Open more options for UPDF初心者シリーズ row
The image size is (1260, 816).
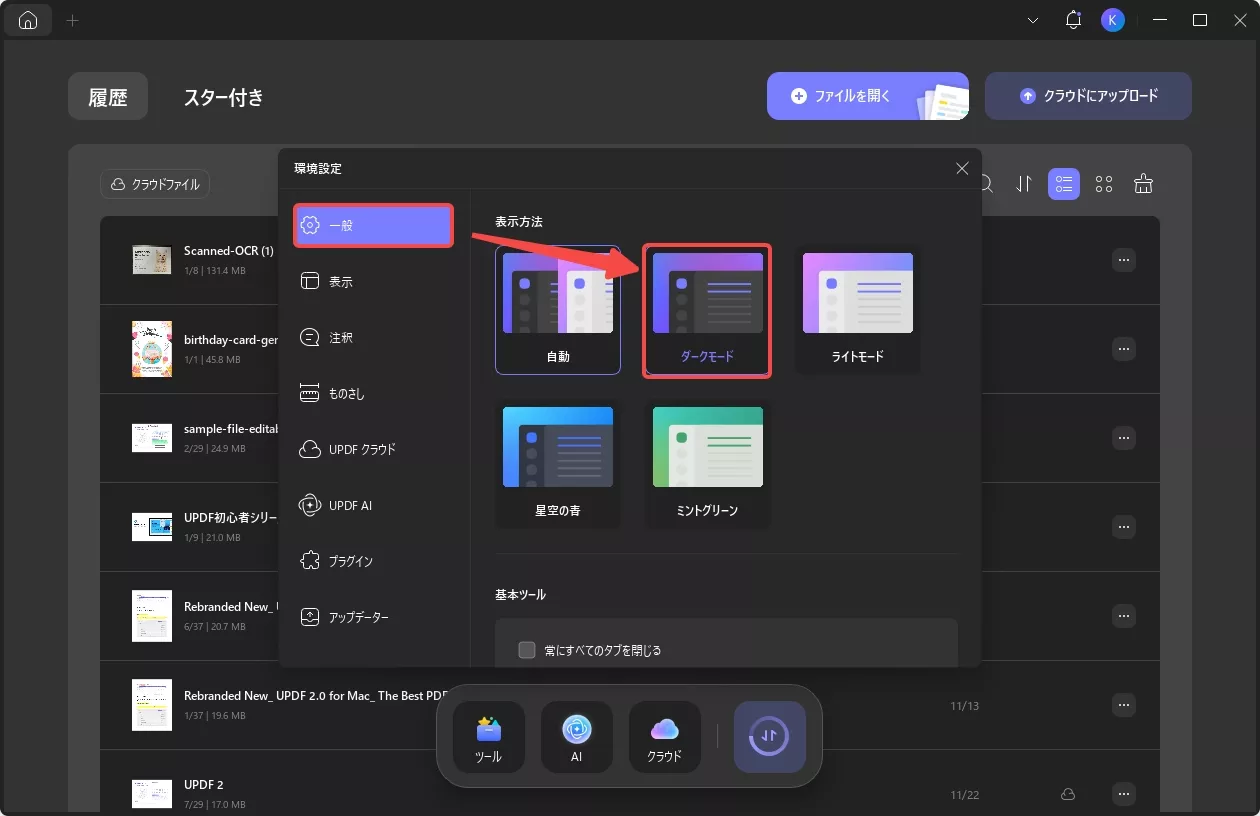coord(1124,527)
